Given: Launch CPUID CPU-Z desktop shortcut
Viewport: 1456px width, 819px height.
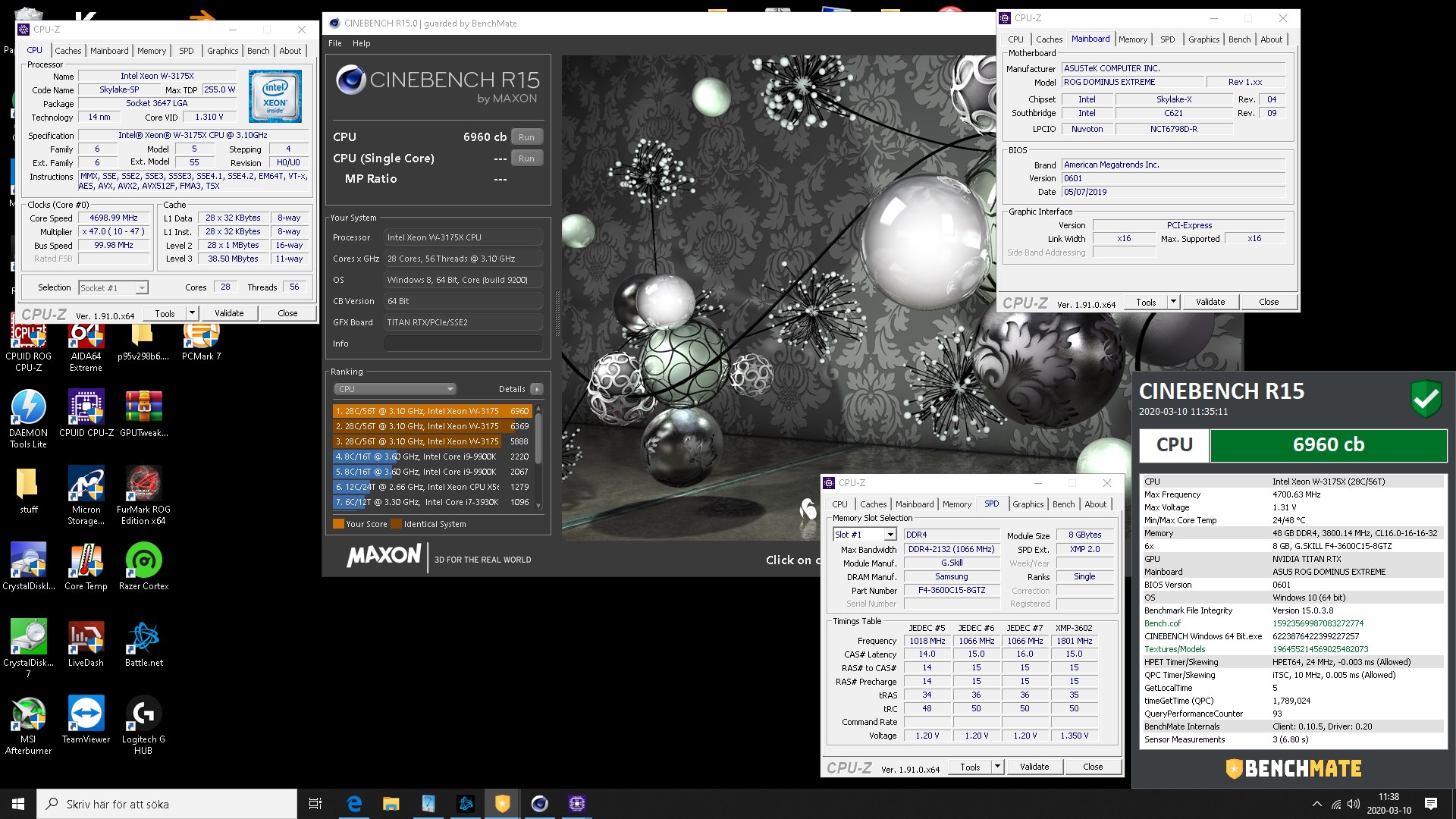Looking at the screenshot, I should tap(86, 414).
